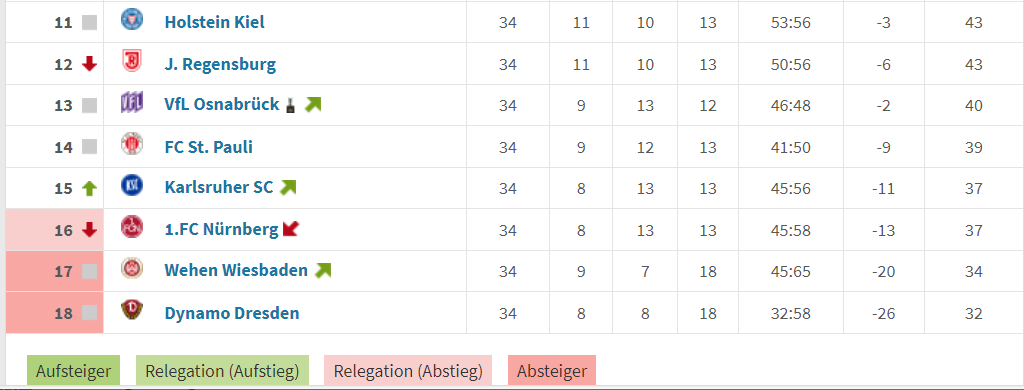Click the trophy icon next to VfL Osnabrück
This screenshot has height=390, width=1024.
point(291,105)
